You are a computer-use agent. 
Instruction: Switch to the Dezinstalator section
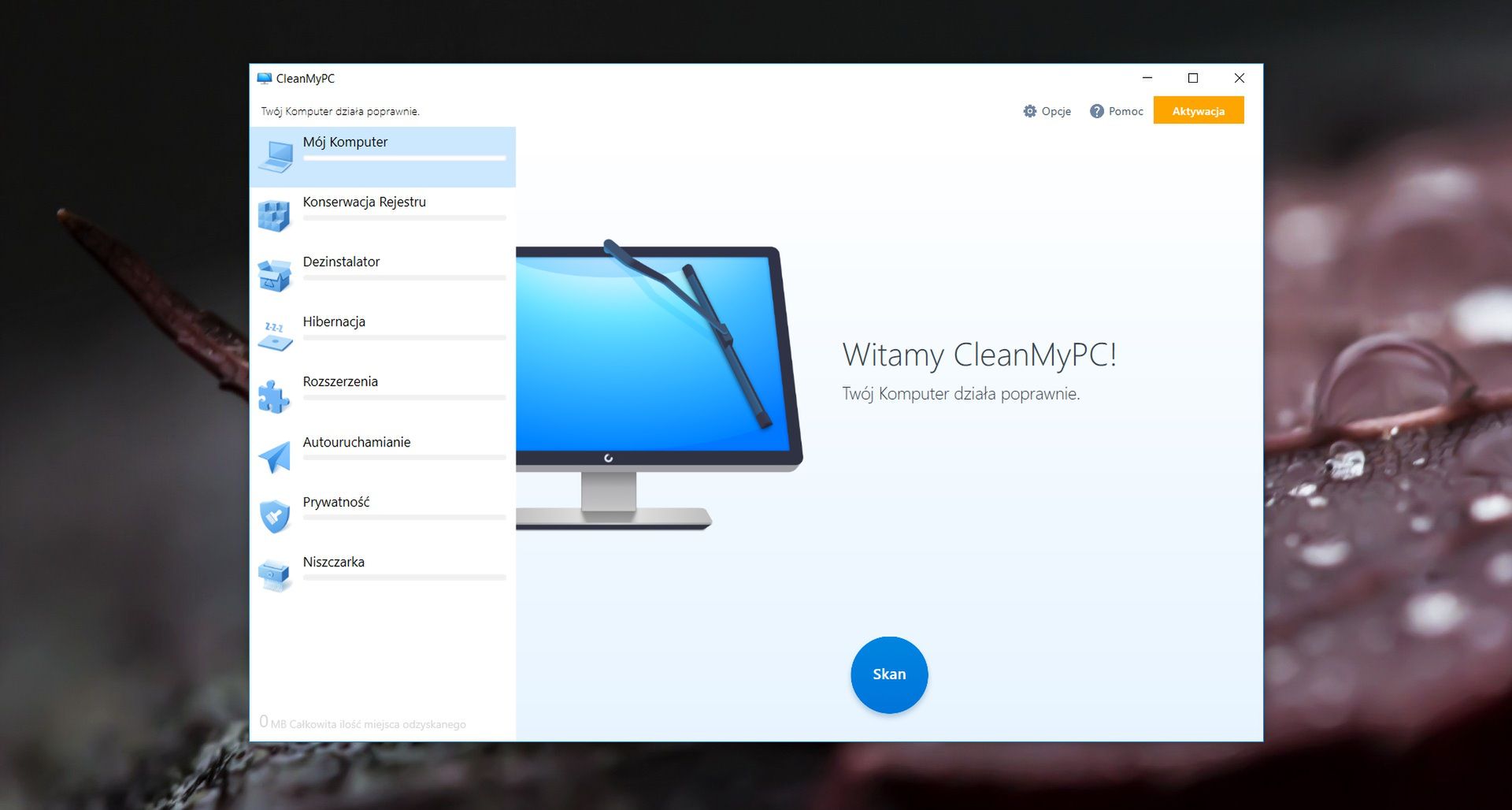(341, 262)
